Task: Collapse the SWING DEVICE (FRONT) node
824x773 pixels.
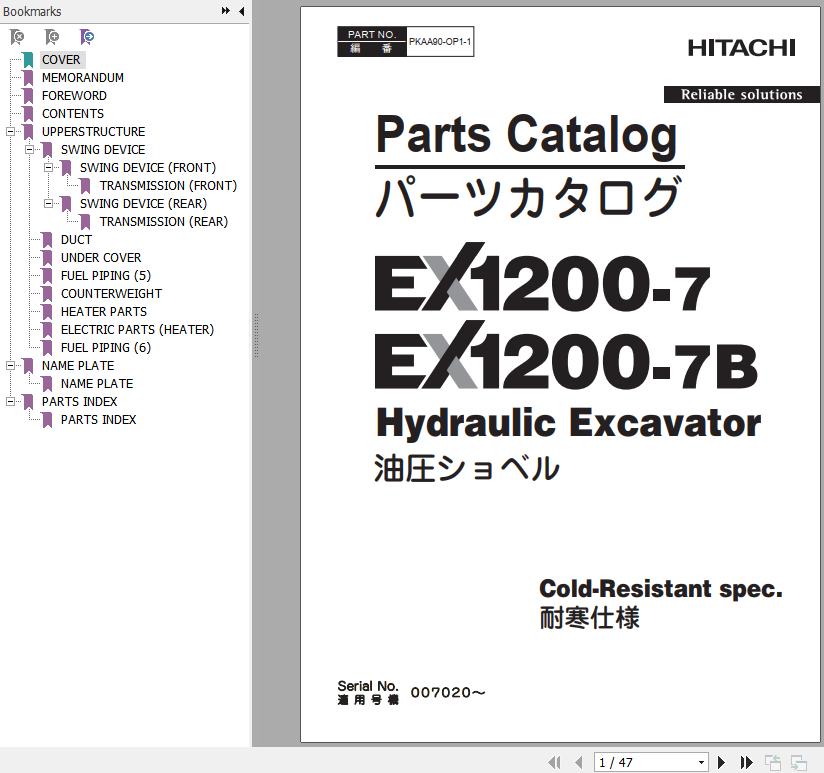Action: point(48,168)
